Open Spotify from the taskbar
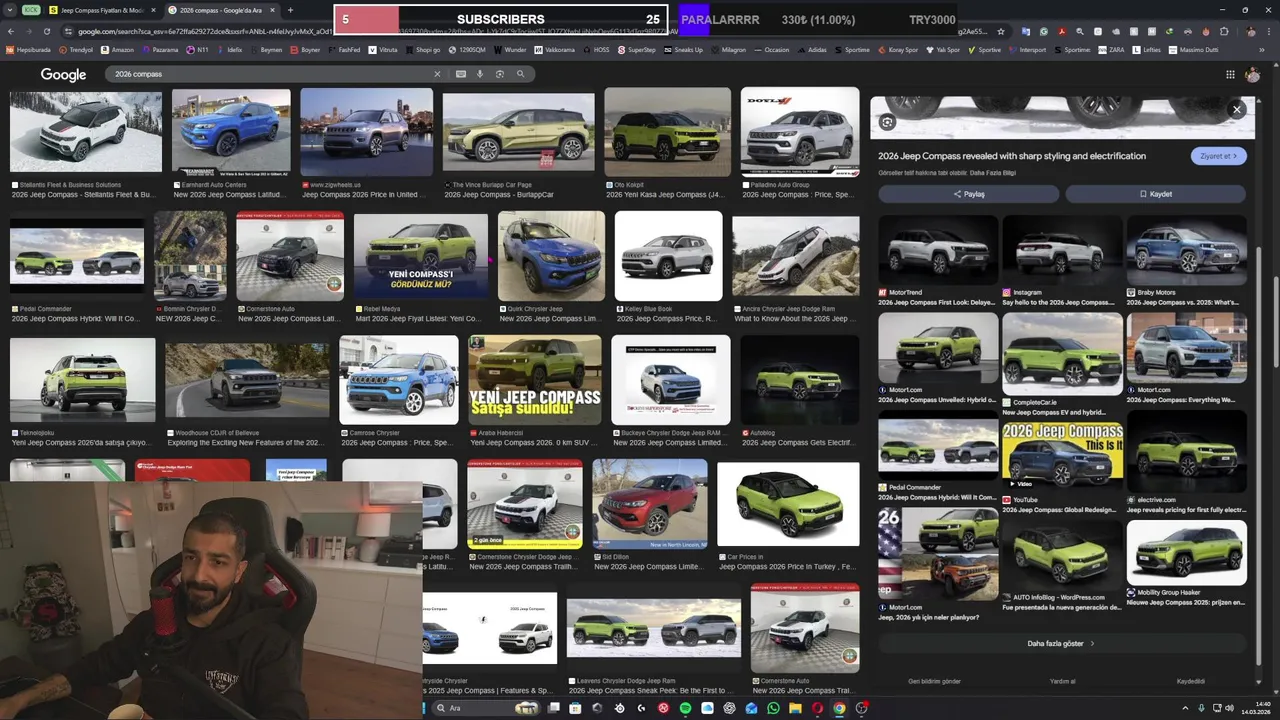This screenshot has width=1280, height=720. click(x=685, y=708)
